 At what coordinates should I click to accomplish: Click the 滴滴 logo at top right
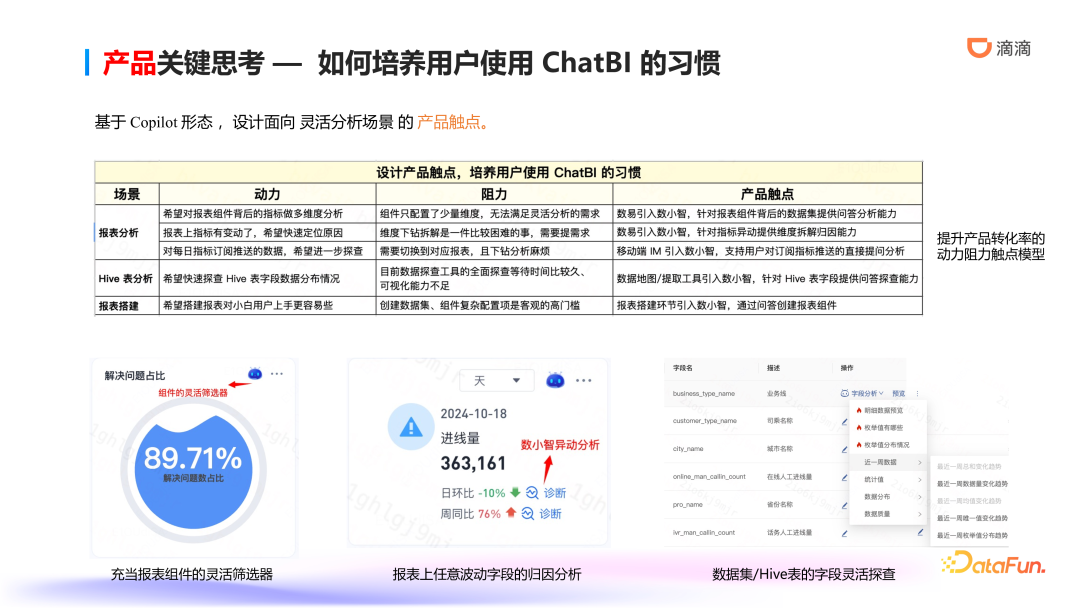(x=999, y=48)
